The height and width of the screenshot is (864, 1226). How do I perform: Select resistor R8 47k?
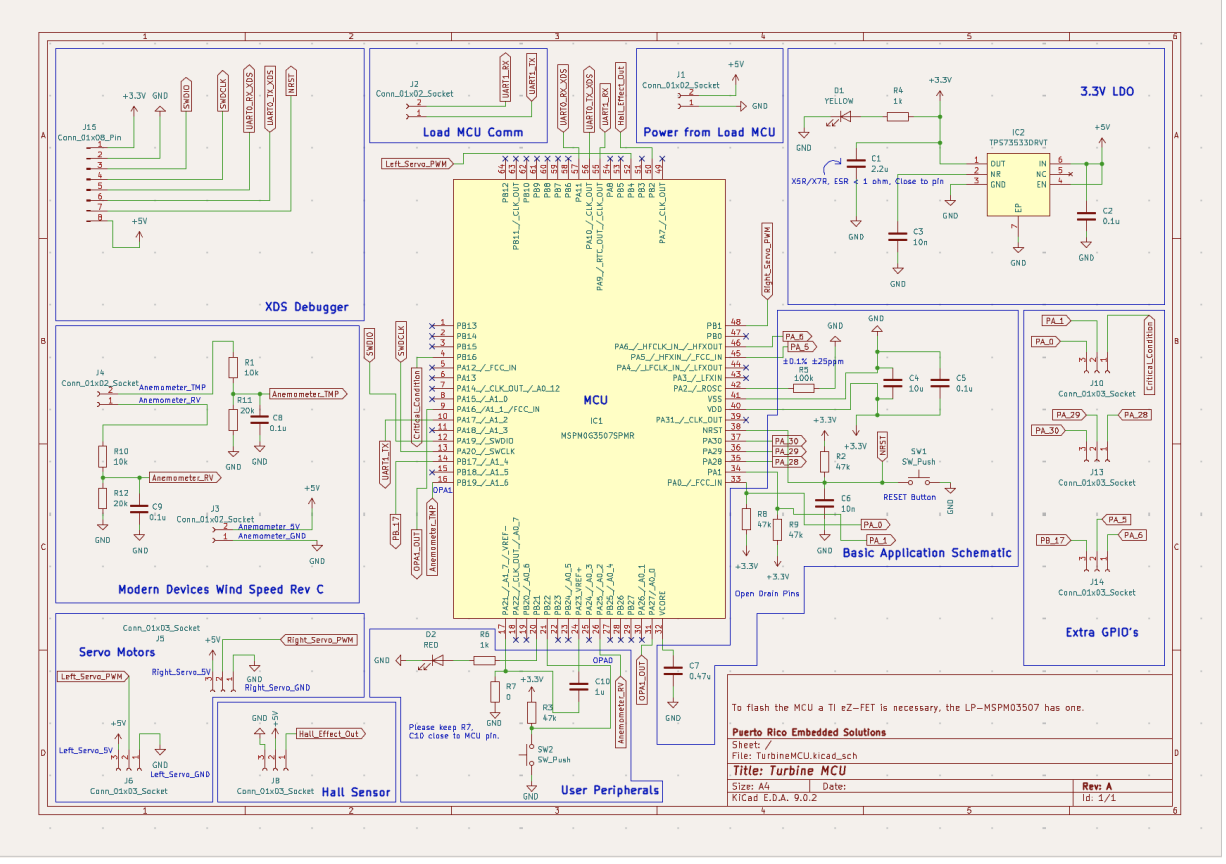pyautogui.click(x=746, y=519)
